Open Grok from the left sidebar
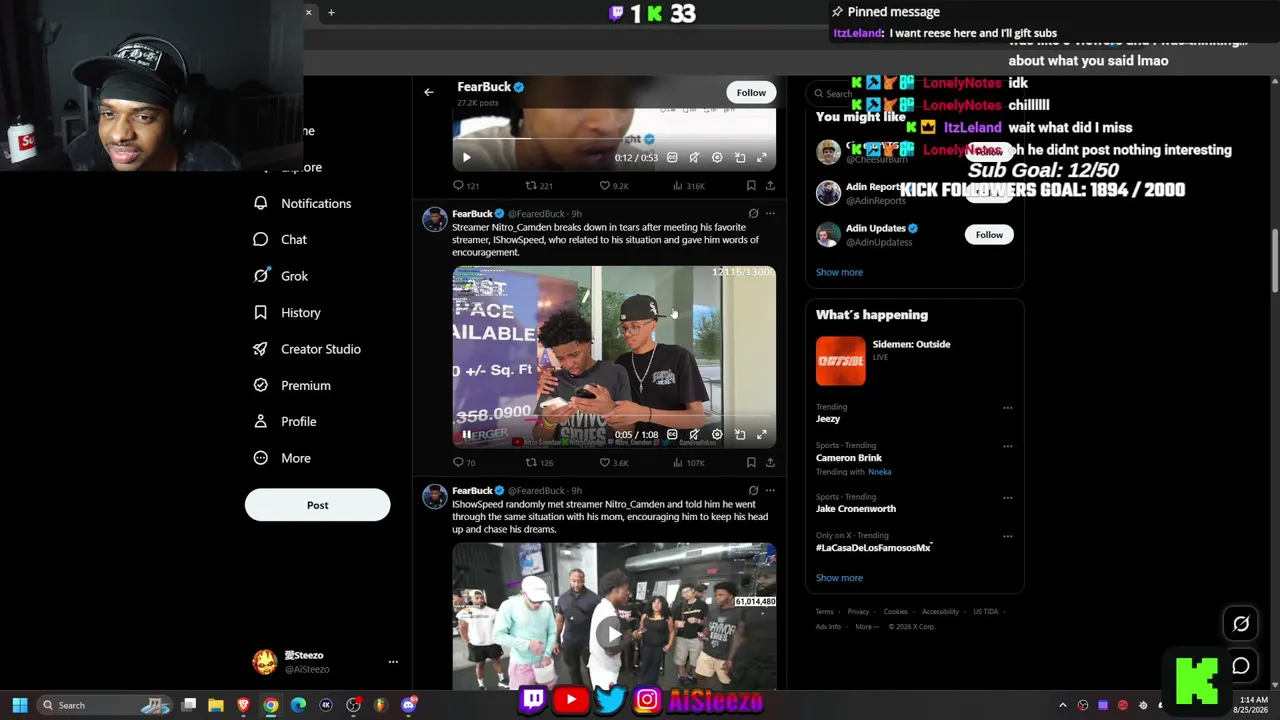The width and height of the screenshot is (1280, 720). (281, 276)
